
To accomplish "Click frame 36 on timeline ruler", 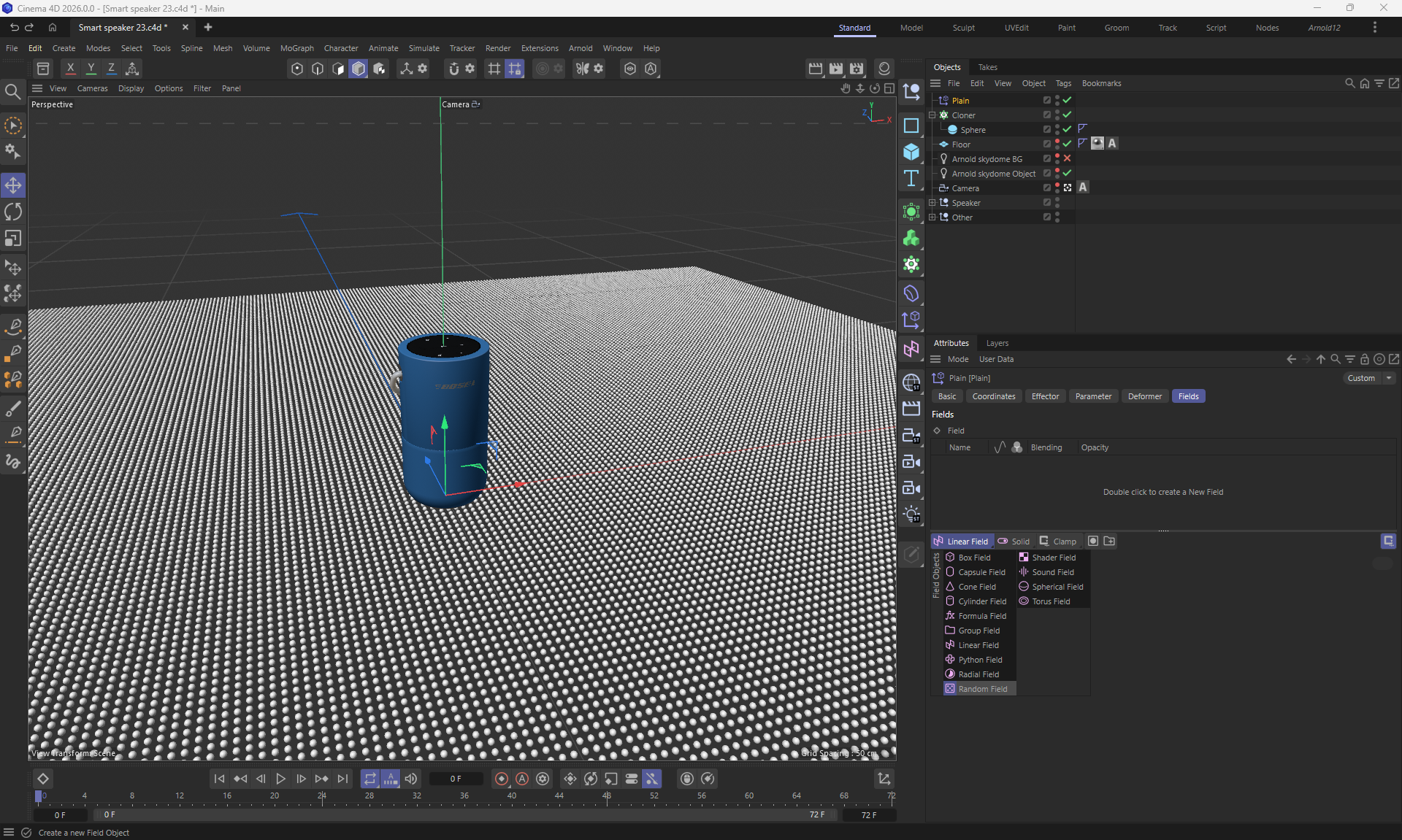I will click(464, 796).
